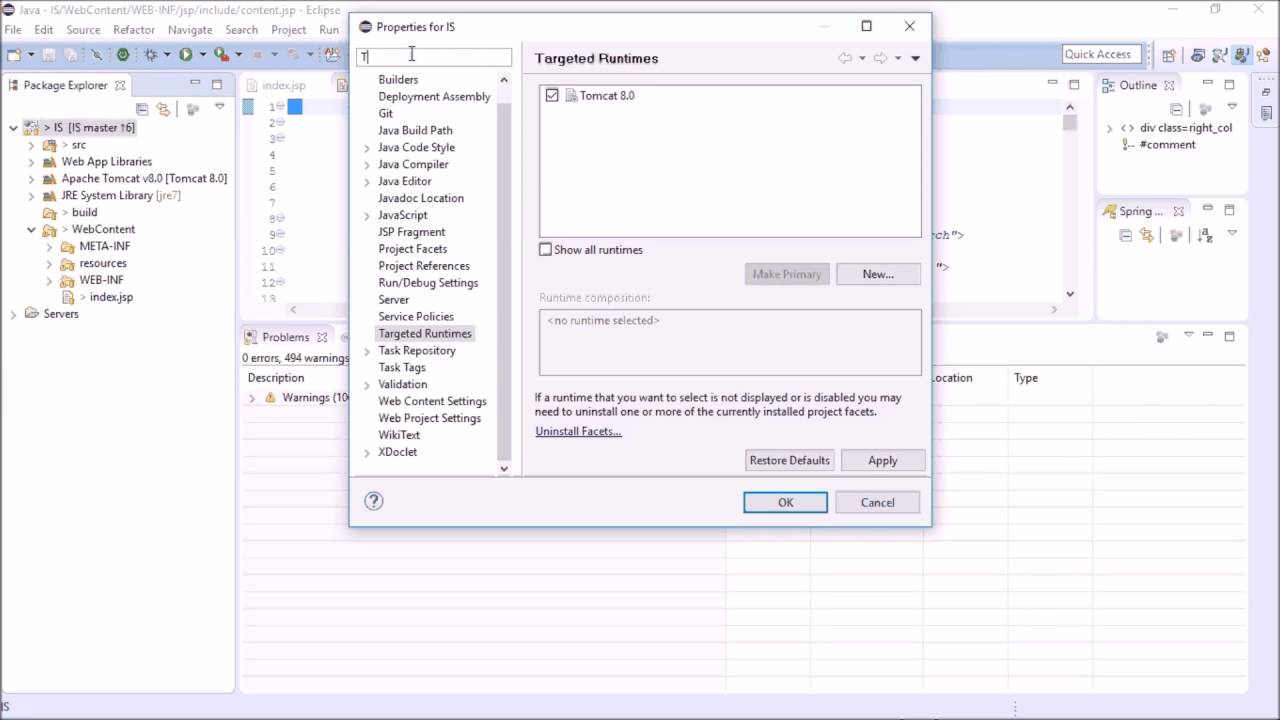Select Server in properties list
The height and width of the screenshot is (720, 1280).
click(x=394, y=300)
